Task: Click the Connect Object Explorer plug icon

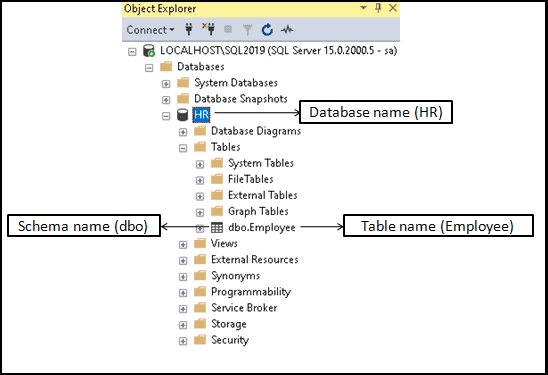Action: click(189, 29)
